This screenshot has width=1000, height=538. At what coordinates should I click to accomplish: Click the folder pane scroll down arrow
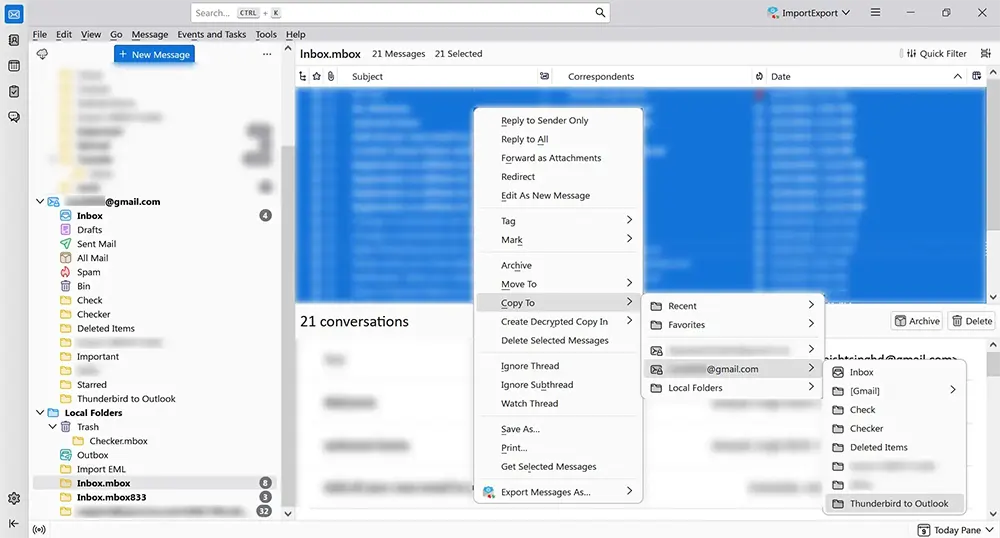pos(288,513)
